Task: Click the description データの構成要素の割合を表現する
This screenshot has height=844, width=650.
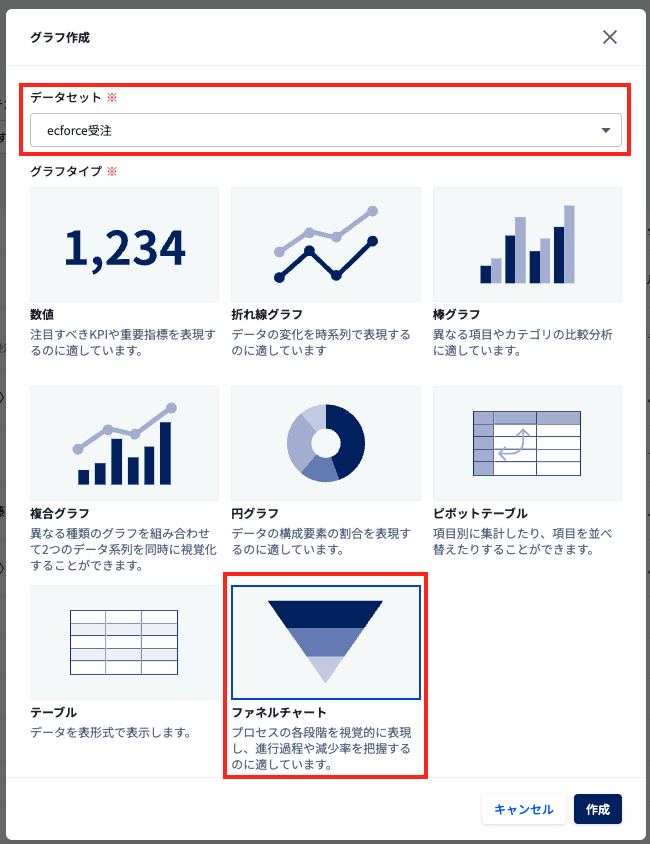Action: click(x=321, y=541)
